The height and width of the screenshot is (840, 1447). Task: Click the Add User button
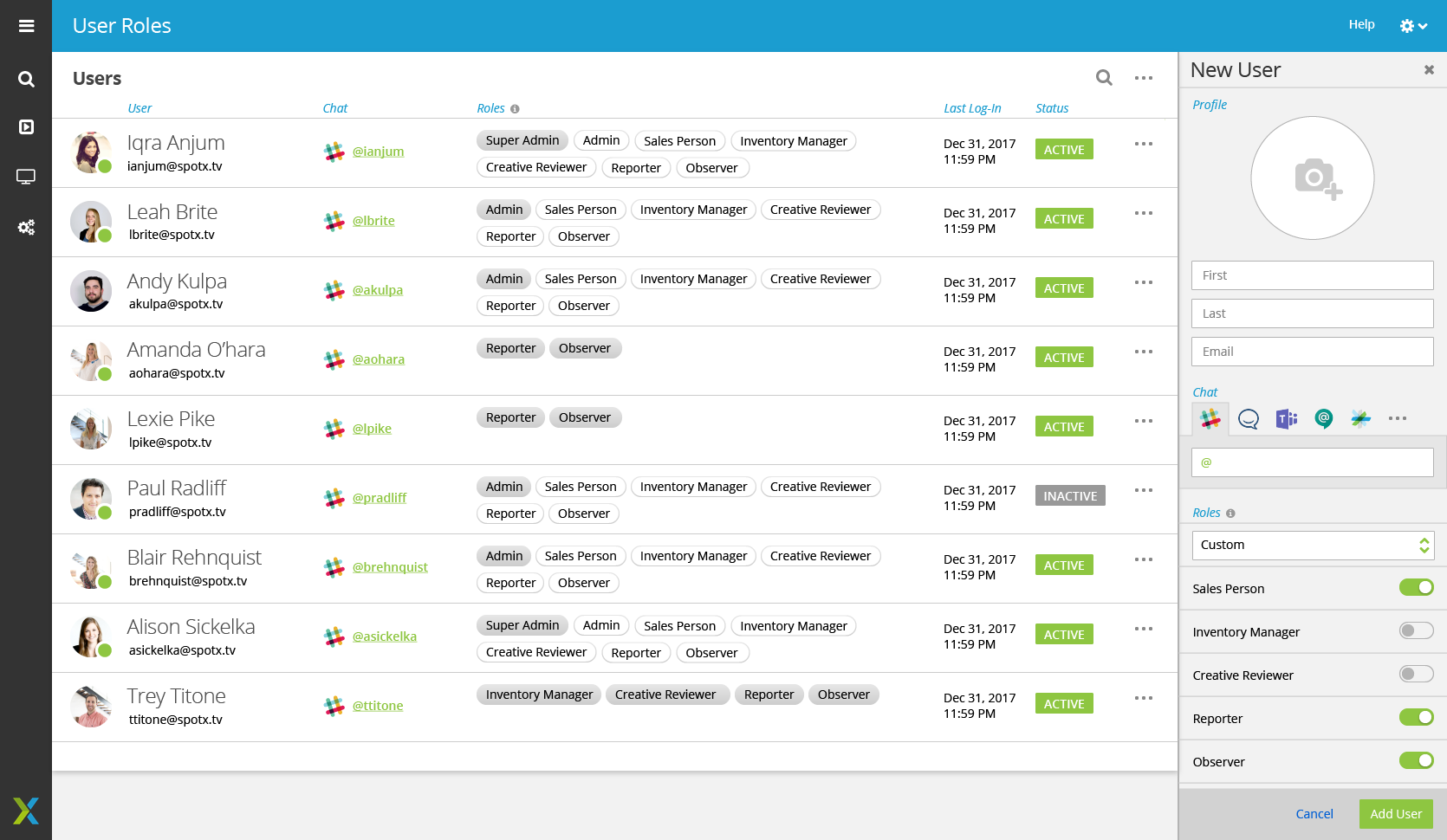point(1395,814)
